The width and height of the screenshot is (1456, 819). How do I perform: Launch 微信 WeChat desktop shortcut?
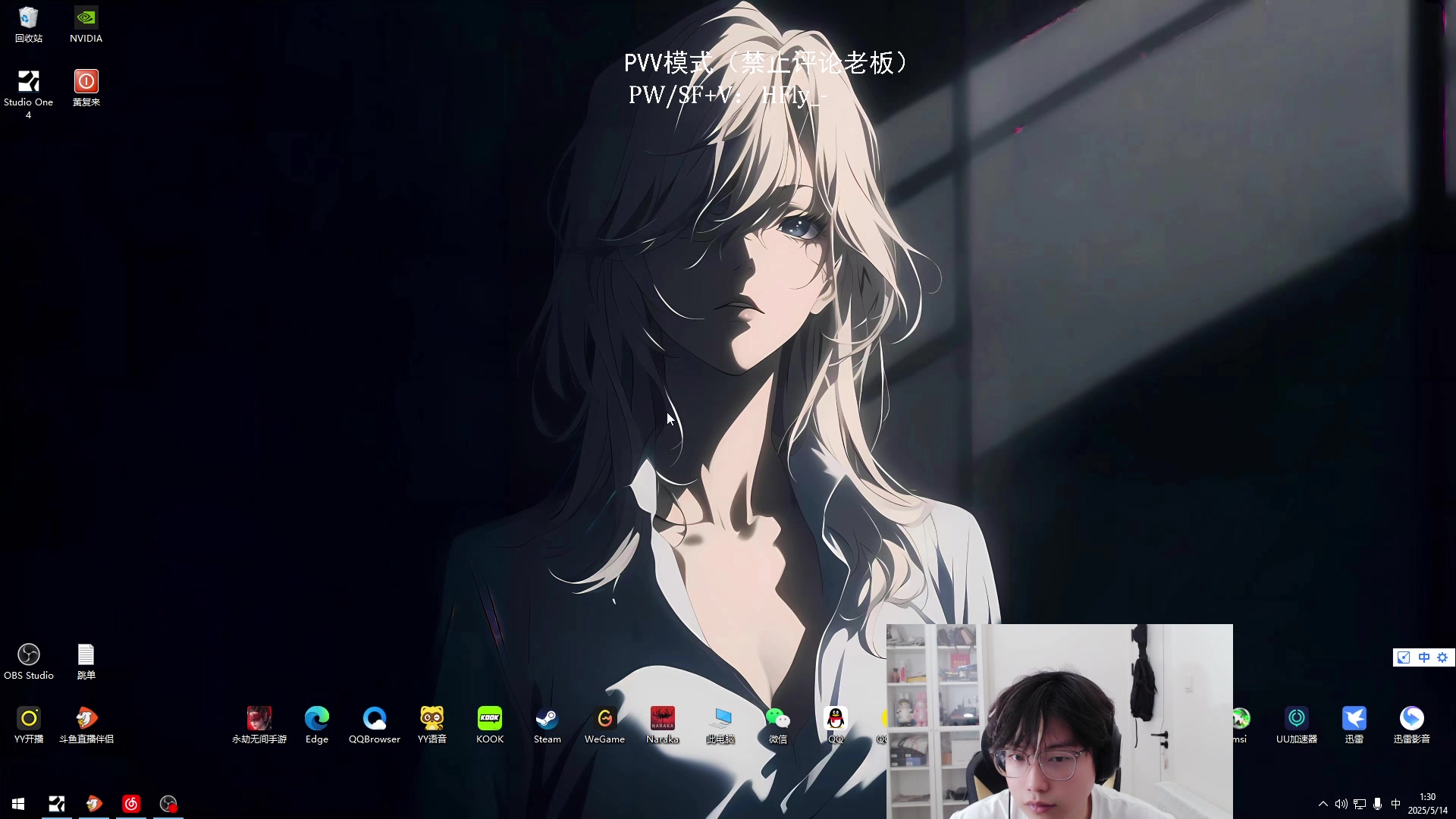click(x=778, y=725)
